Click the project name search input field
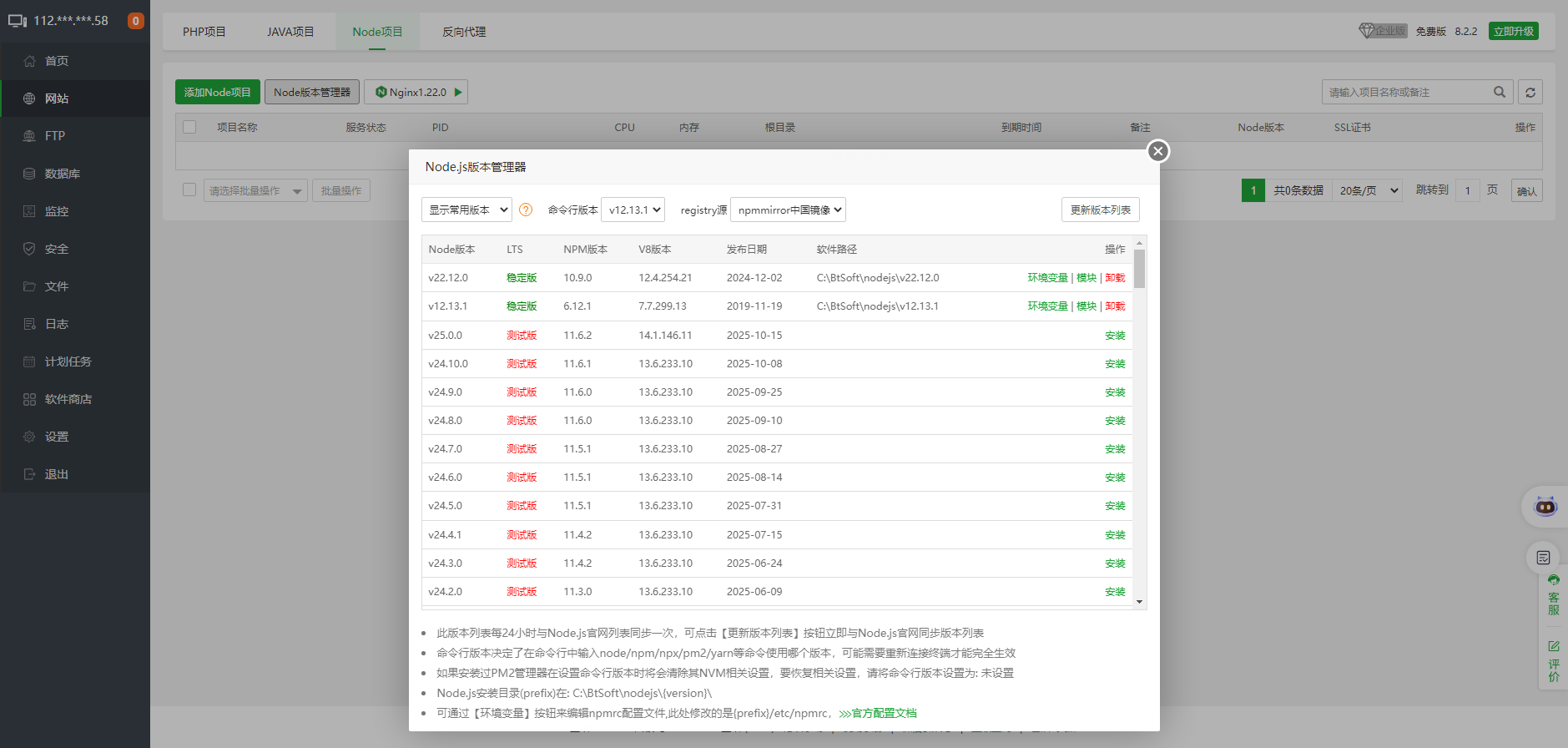This screenshot has width=1568, height=748. point(1406,93)
